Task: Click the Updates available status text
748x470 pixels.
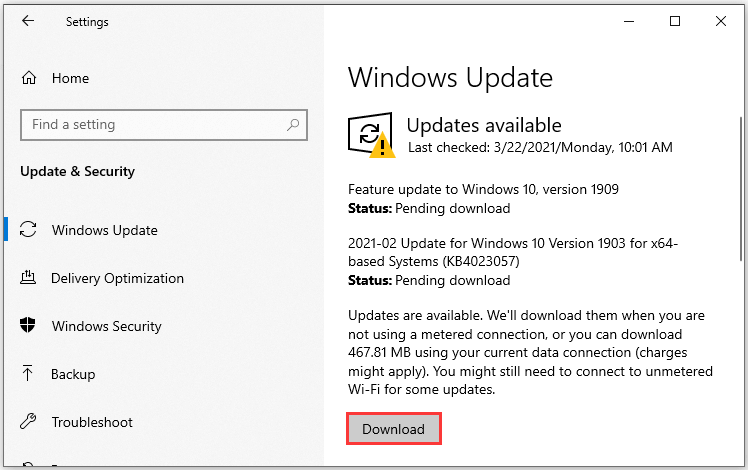Action: coord(484,125)
